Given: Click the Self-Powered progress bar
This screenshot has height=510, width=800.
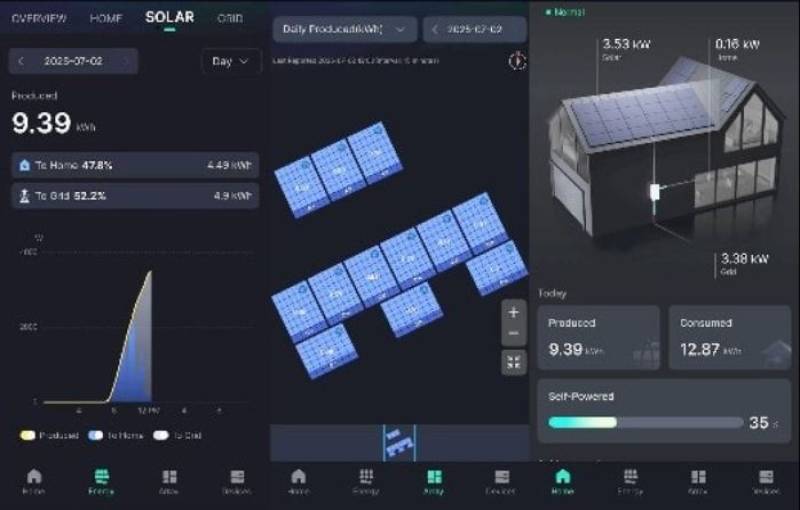Looking at the screenshot, I should pyautogui.click(x=645, y=422).
